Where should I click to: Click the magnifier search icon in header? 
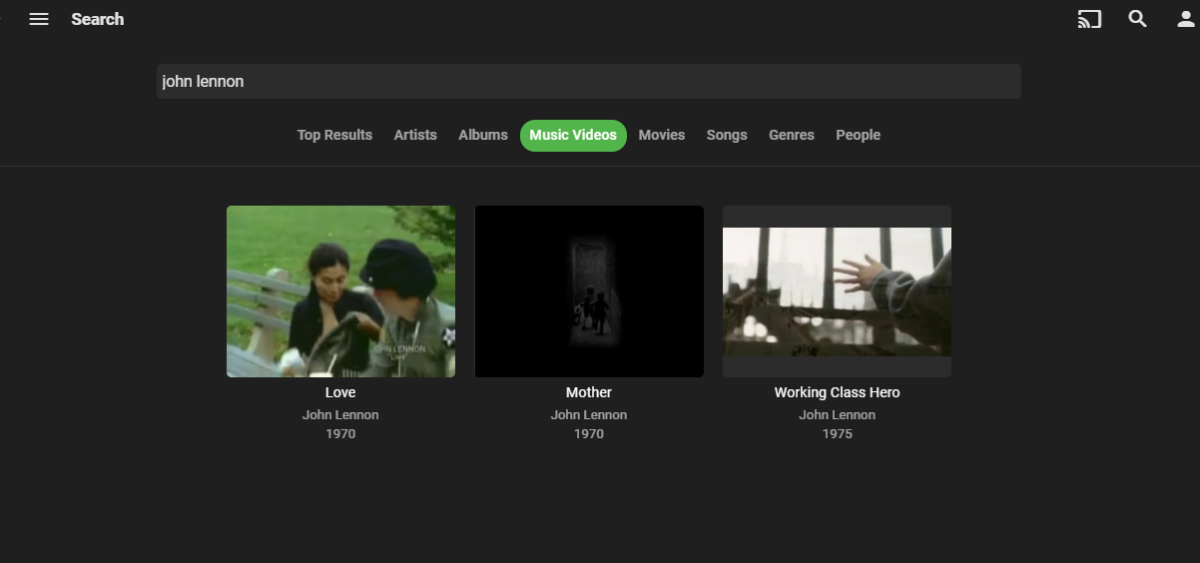[1138, 19]
